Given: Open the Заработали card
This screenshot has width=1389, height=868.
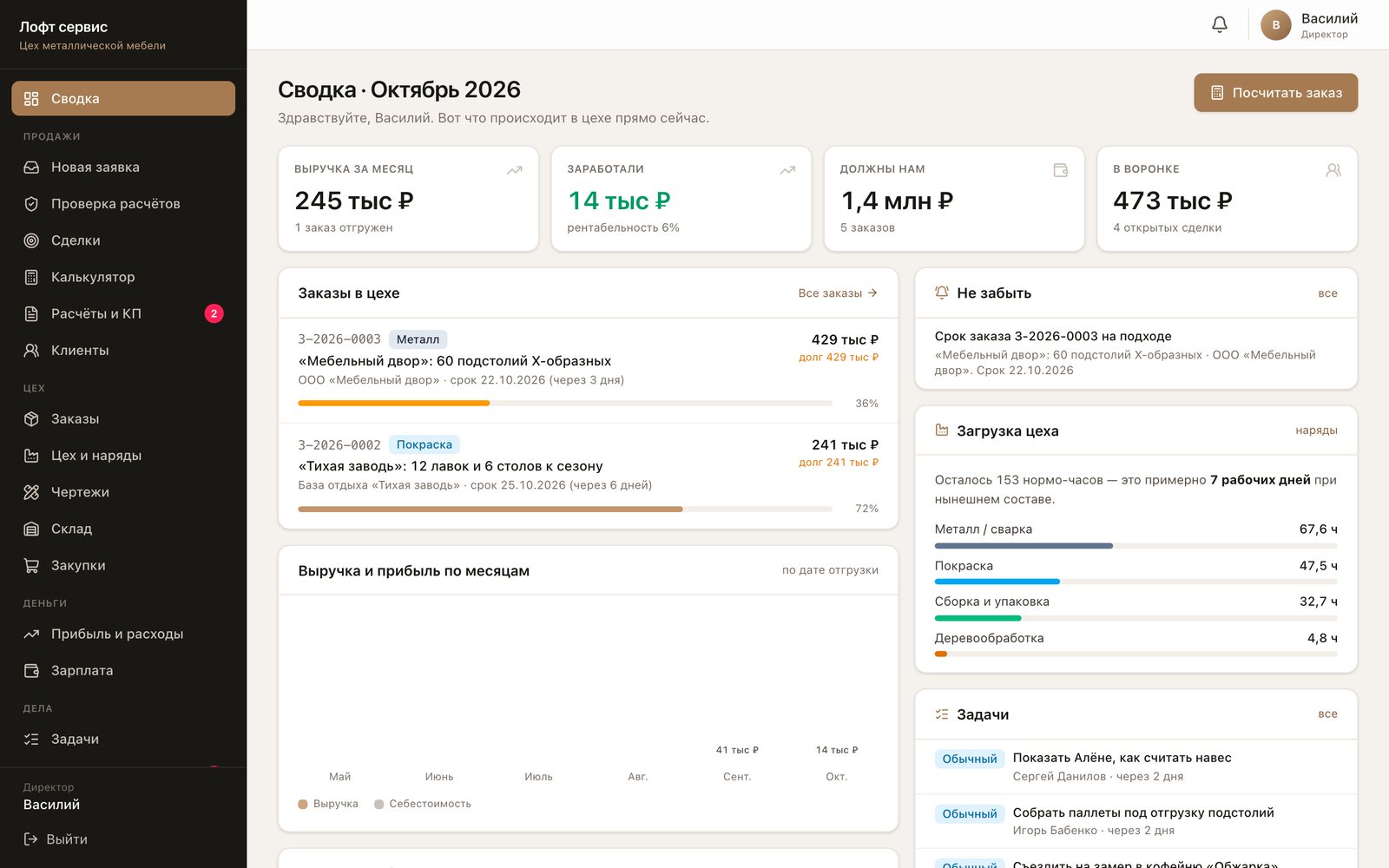Looking at the screenshot, I should (681, 199).
